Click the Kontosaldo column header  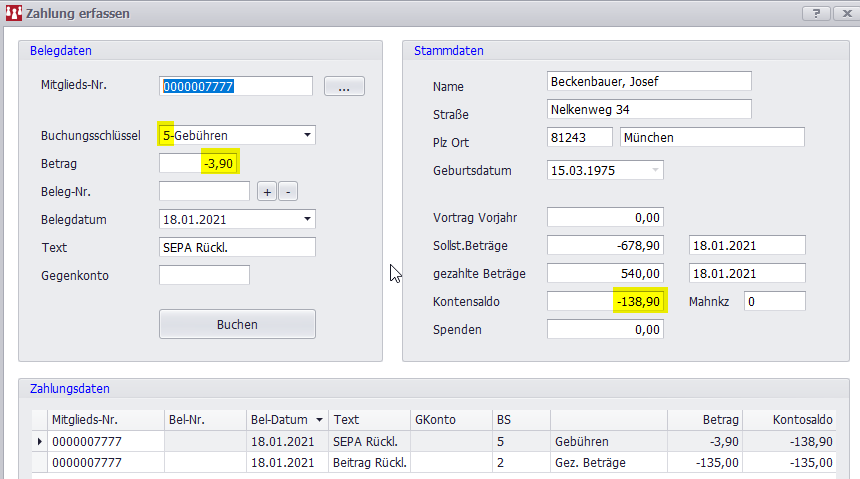tap(798, 420)
